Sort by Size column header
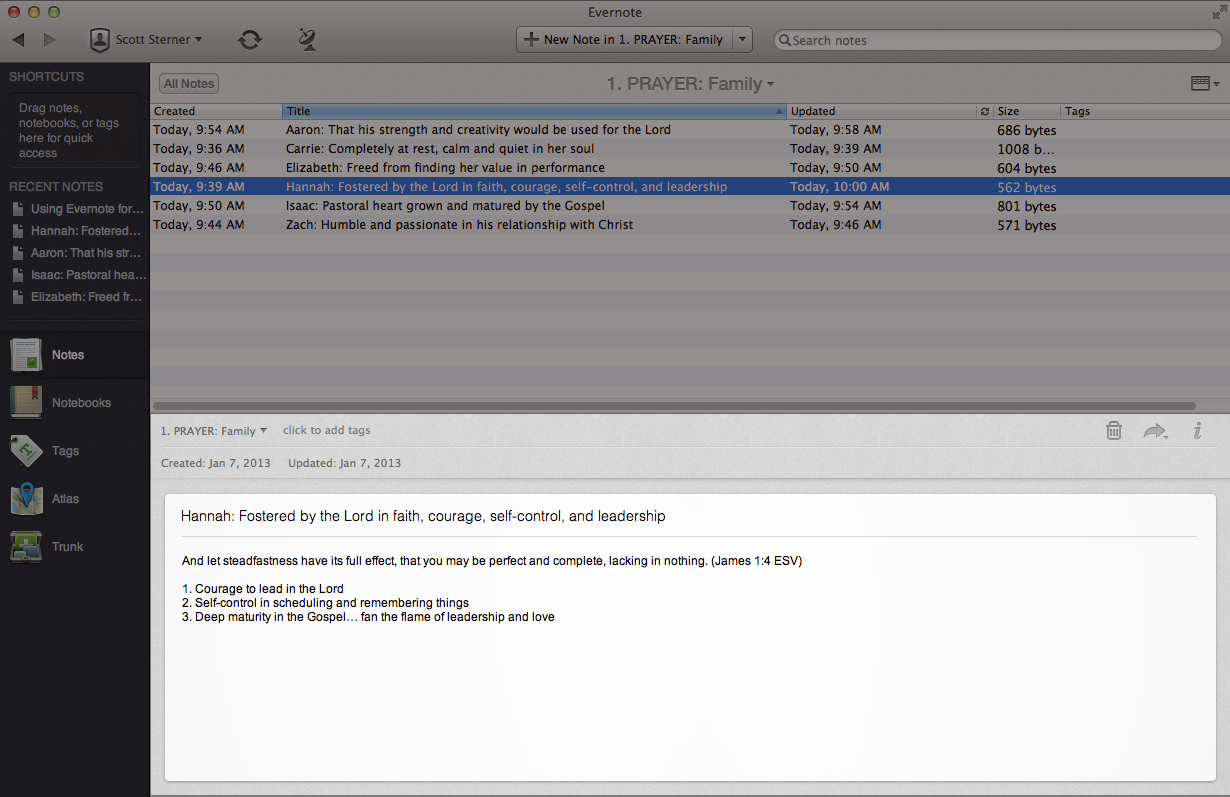Screen dimensions: 1230x797 (1027, 111)
